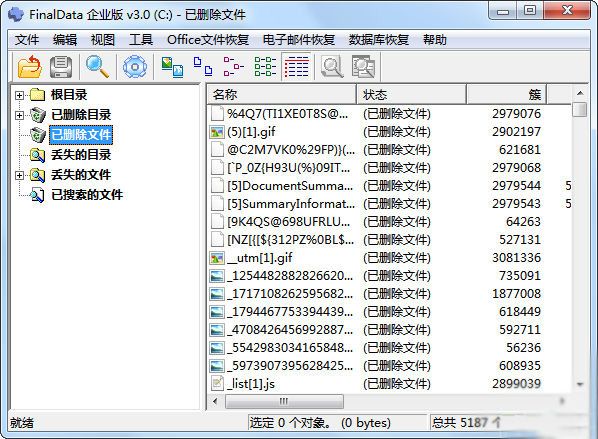This screenshot has width=598, height=439.
Task: Select file [5]DocumentSumma...
Action: (x=290, y=186)
